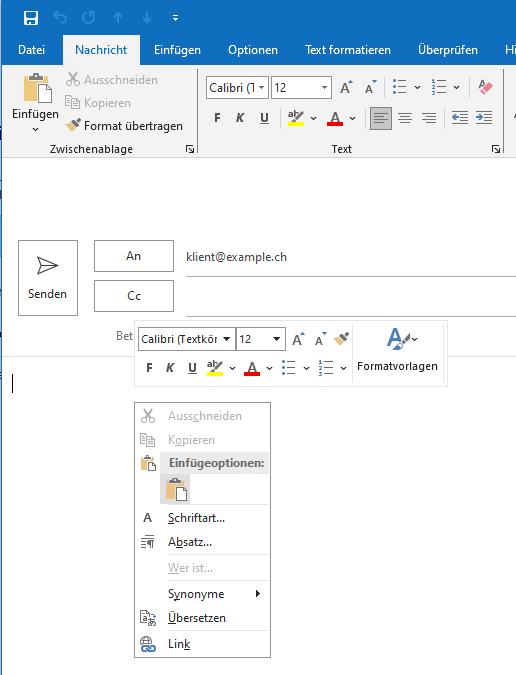The height and width of the screenshot is (675, 516).
Task: Customize the quick access toolbar
Action: (x=175, y=18)
